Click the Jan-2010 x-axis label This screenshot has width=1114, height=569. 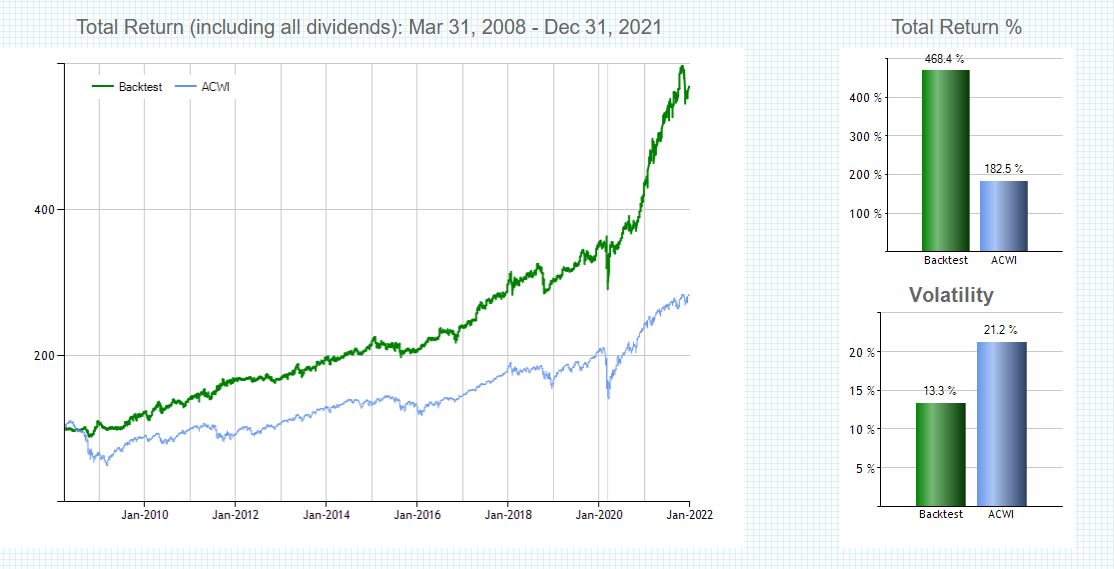tap(144, 515)
